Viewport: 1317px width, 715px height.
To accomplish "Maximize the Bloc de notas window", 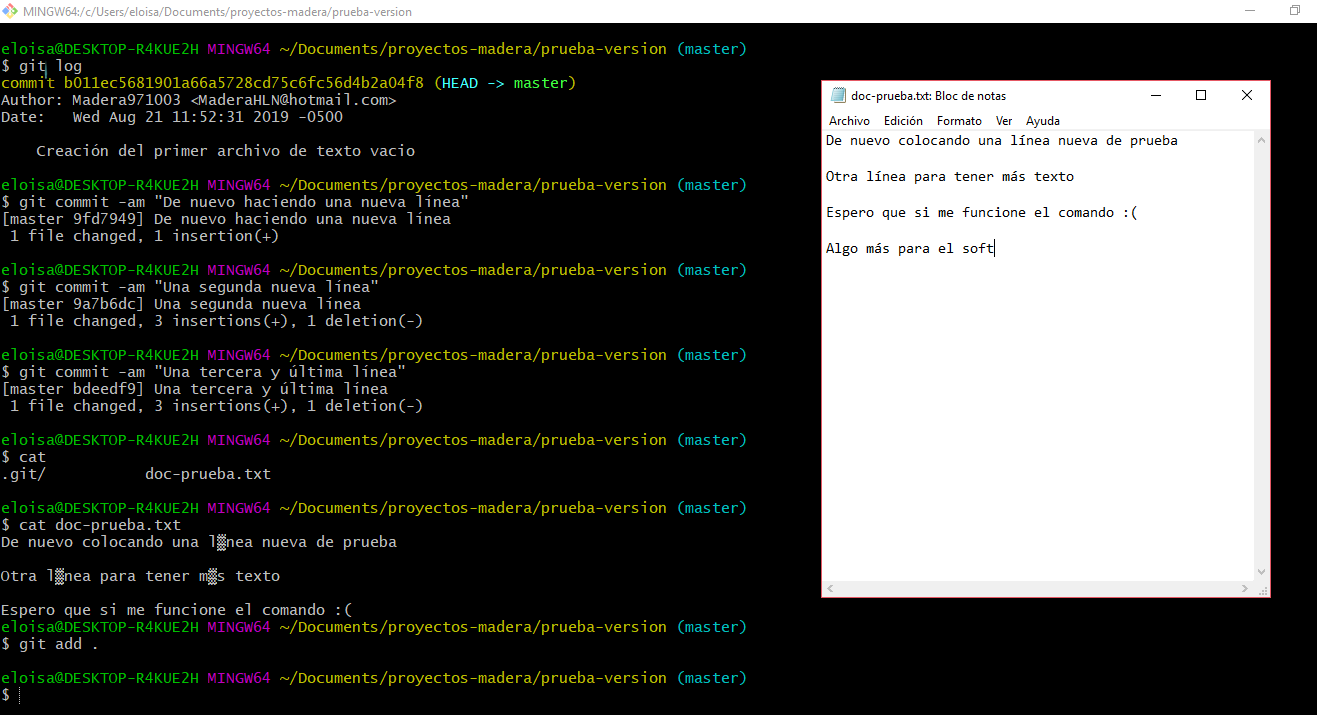I will tap(1201, 96).
